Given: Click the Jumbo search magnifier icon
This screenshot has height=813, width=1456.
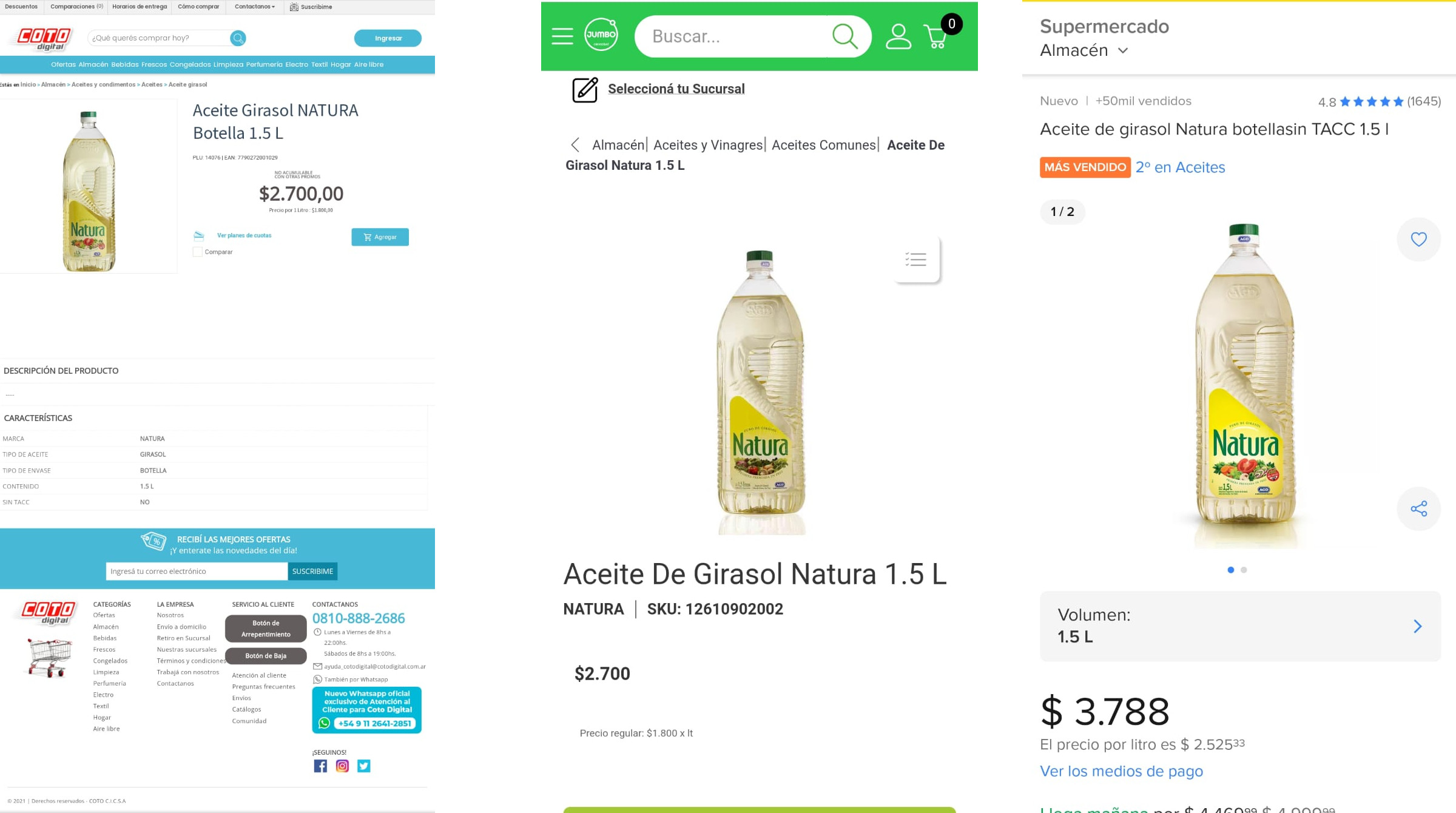Looking at the screenshot, I should coord(844,36).
